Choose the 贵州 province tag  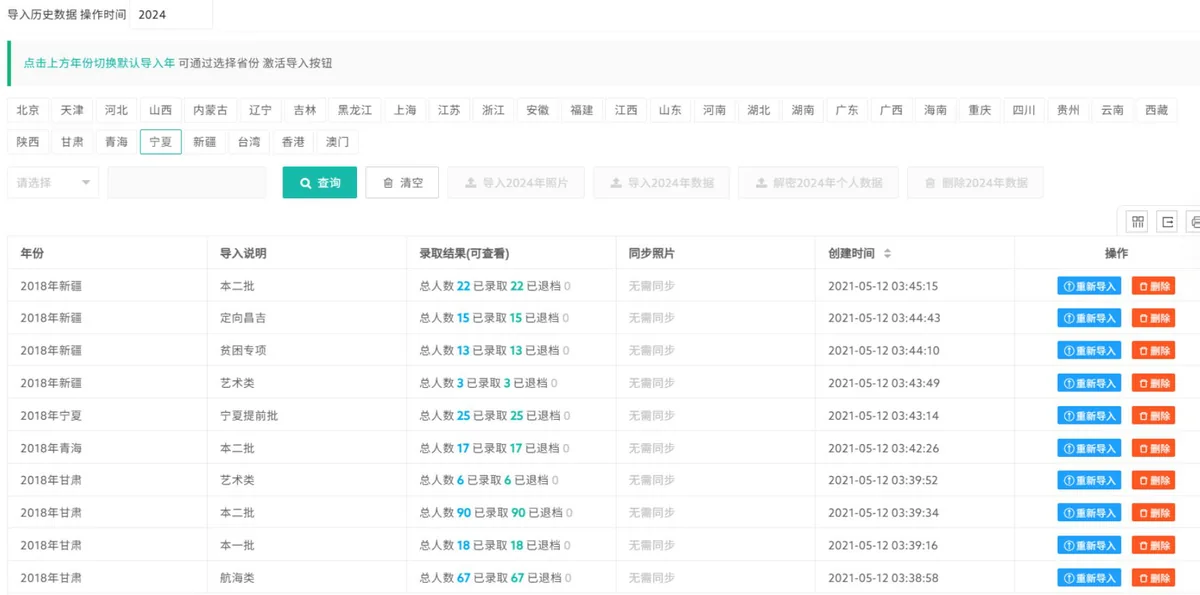pos(1068,110)
